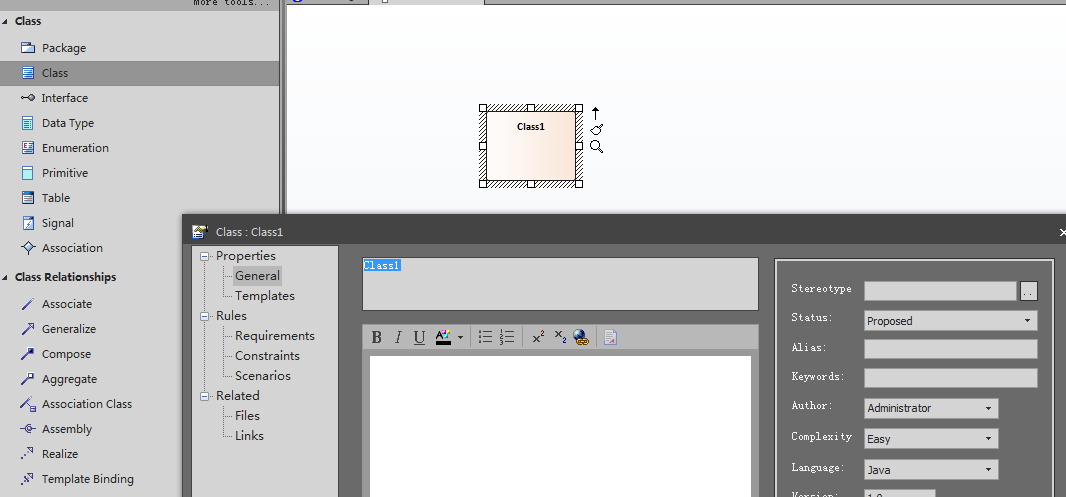This screenshot has height=497, width=1066.
Task: Click the paint brush icon beside Class1
Action: coord(596,129)
